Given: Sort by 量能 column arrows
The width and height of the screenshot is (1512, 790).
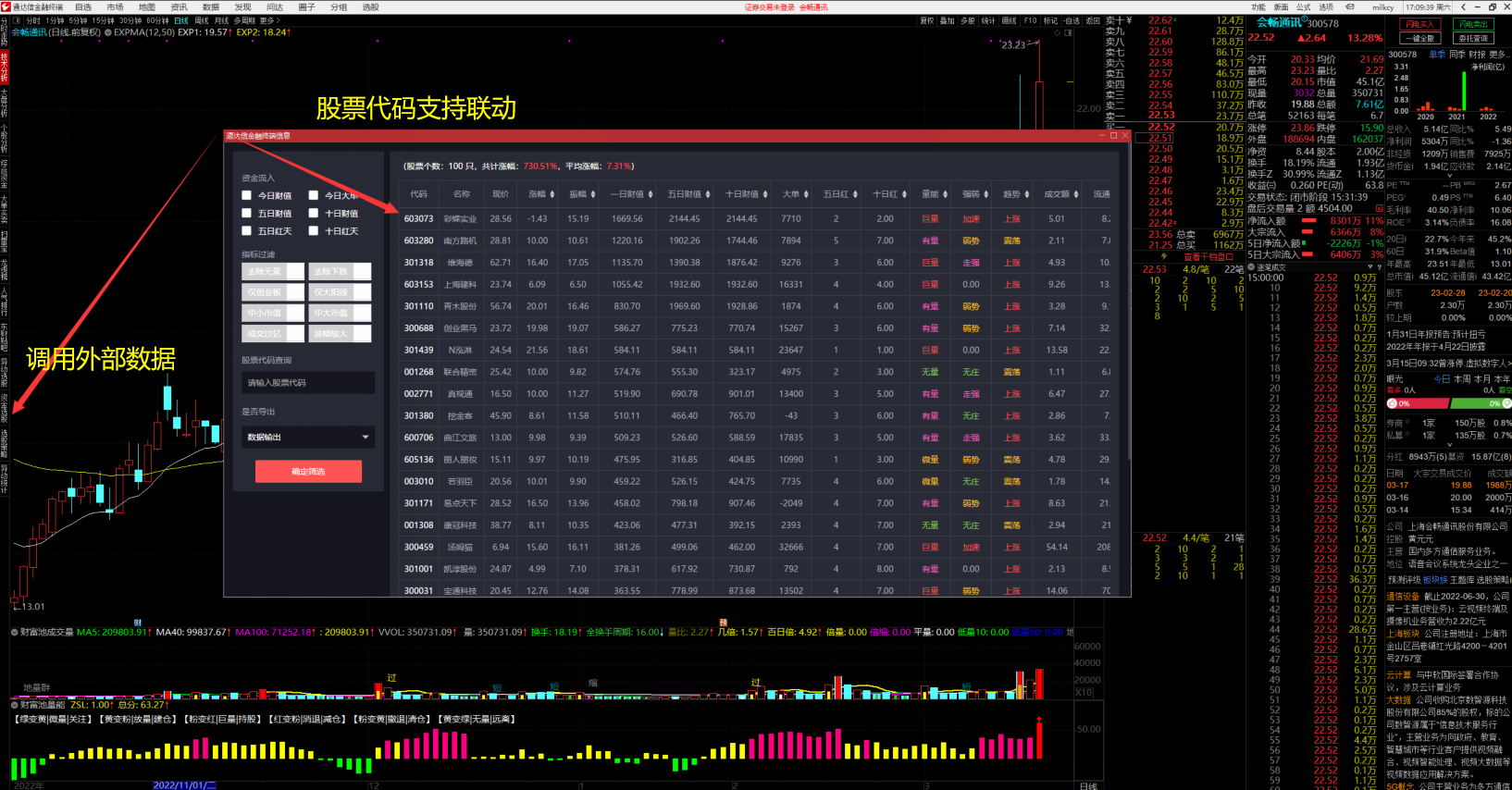Looking at the screenshot, I should pyautogui.click(x=946, y=194).
